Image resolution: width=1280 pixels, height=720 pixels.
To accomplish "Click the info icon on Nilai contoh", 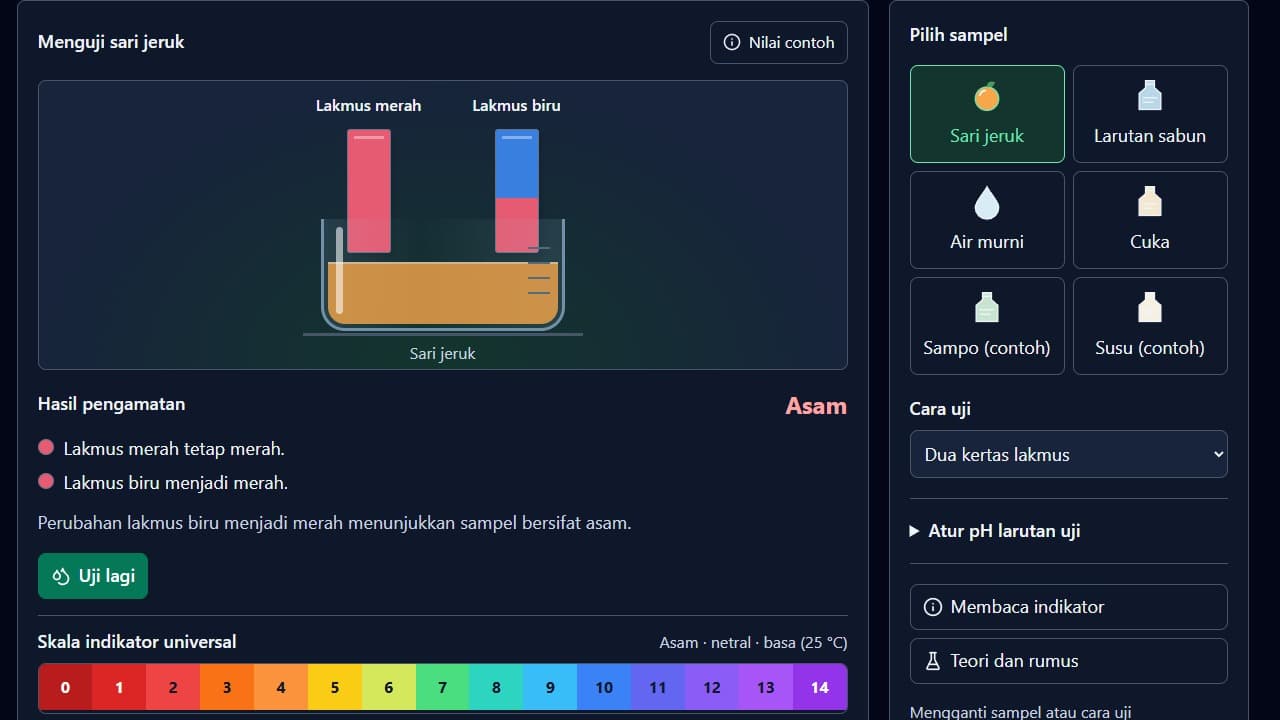I will coord(732,43).
